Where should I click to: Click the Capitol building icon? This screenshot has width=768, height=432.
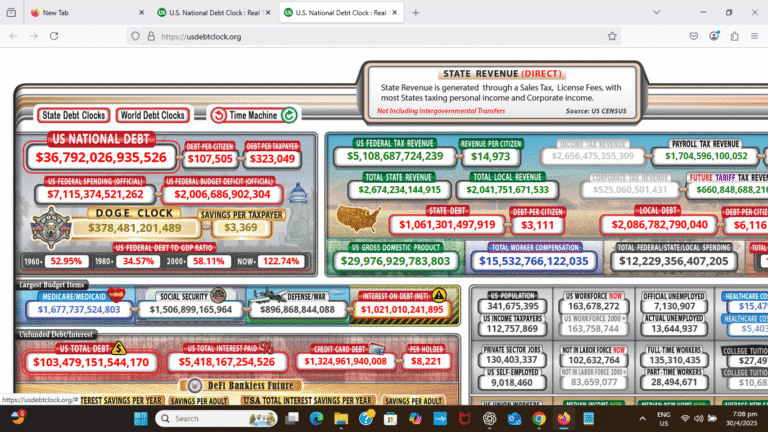click(298, 193)
